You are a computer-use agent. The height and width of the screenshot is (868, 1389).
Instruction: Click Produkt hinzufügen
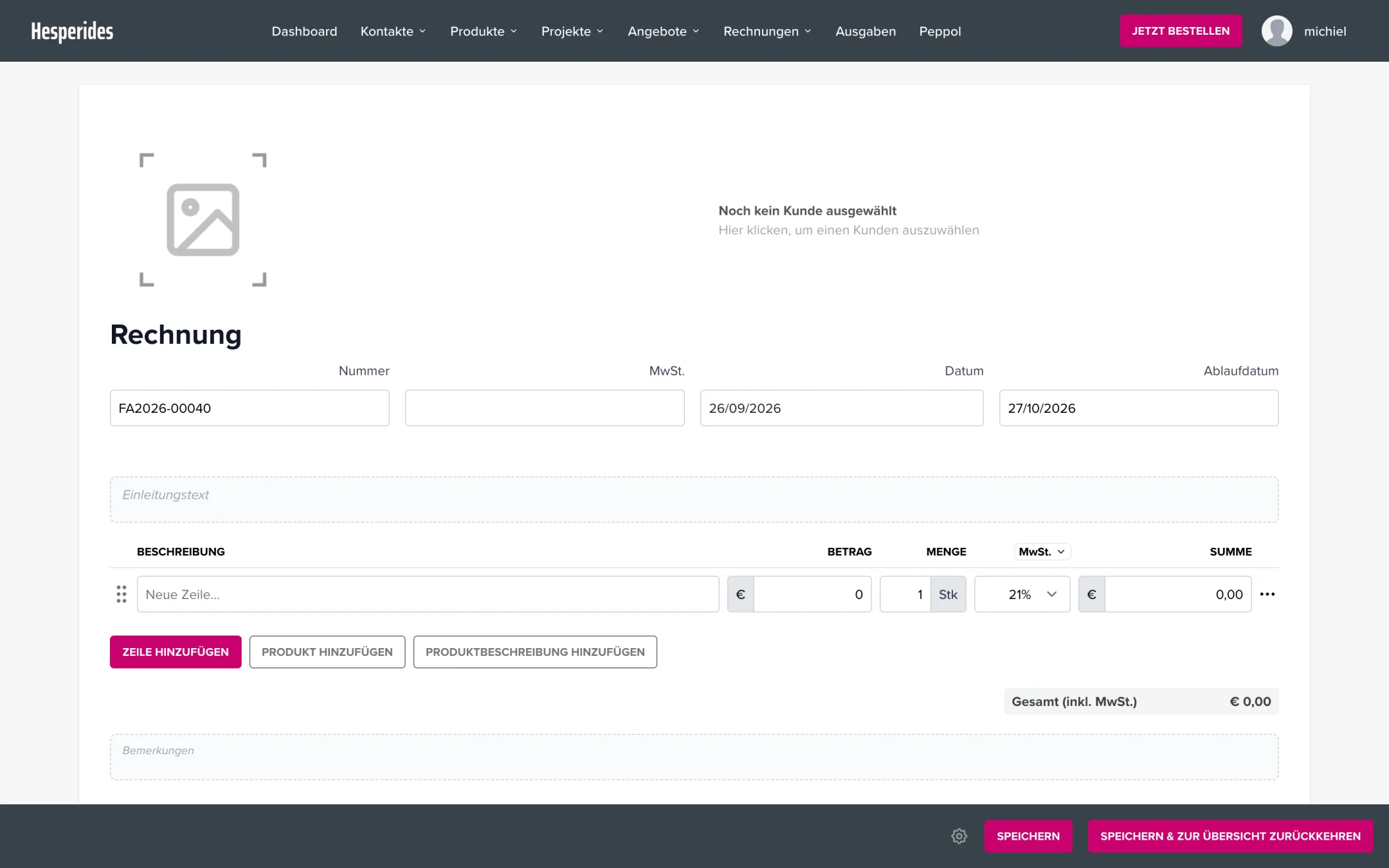[x=327, y=652]
